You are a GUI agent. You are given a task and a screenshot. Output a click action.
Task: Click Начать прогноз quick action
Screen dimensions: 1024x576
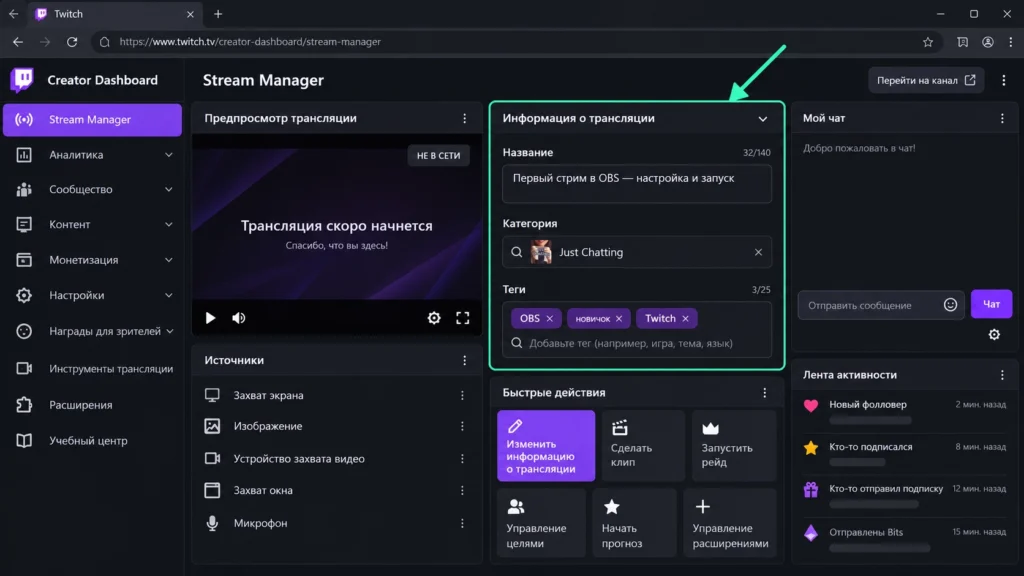click(x=634, y=522)
